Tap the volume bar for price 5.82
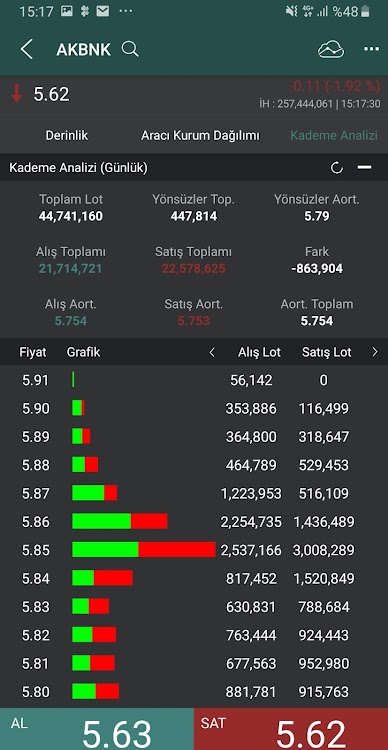This screenshot has height=750, width=388. point(94,635)
